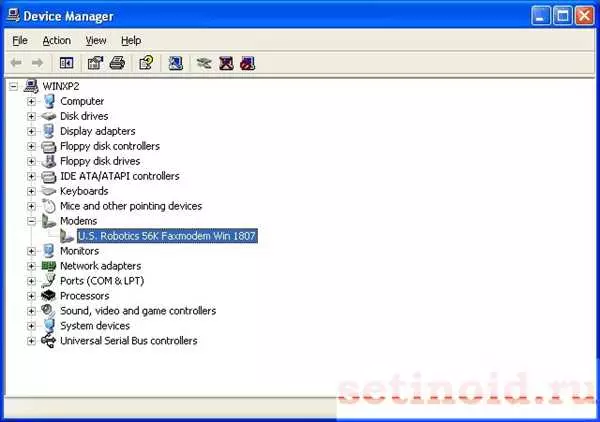Expand the Monitors node
Image resolution: width=600 pixels, height=422 pixels.
(x=31, y=251)
